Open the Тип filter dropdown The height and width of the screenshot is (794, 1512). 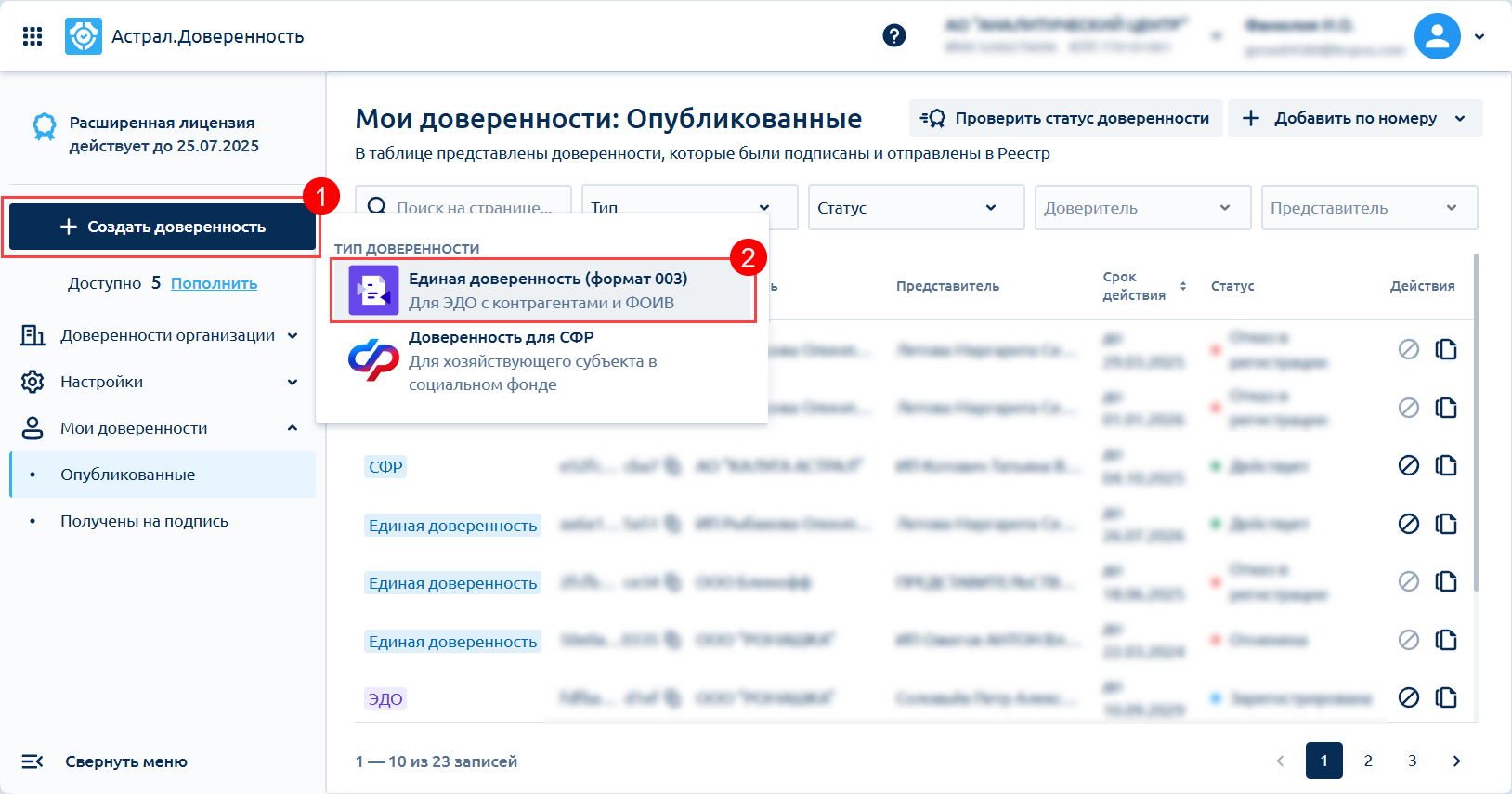coord(690,207)
